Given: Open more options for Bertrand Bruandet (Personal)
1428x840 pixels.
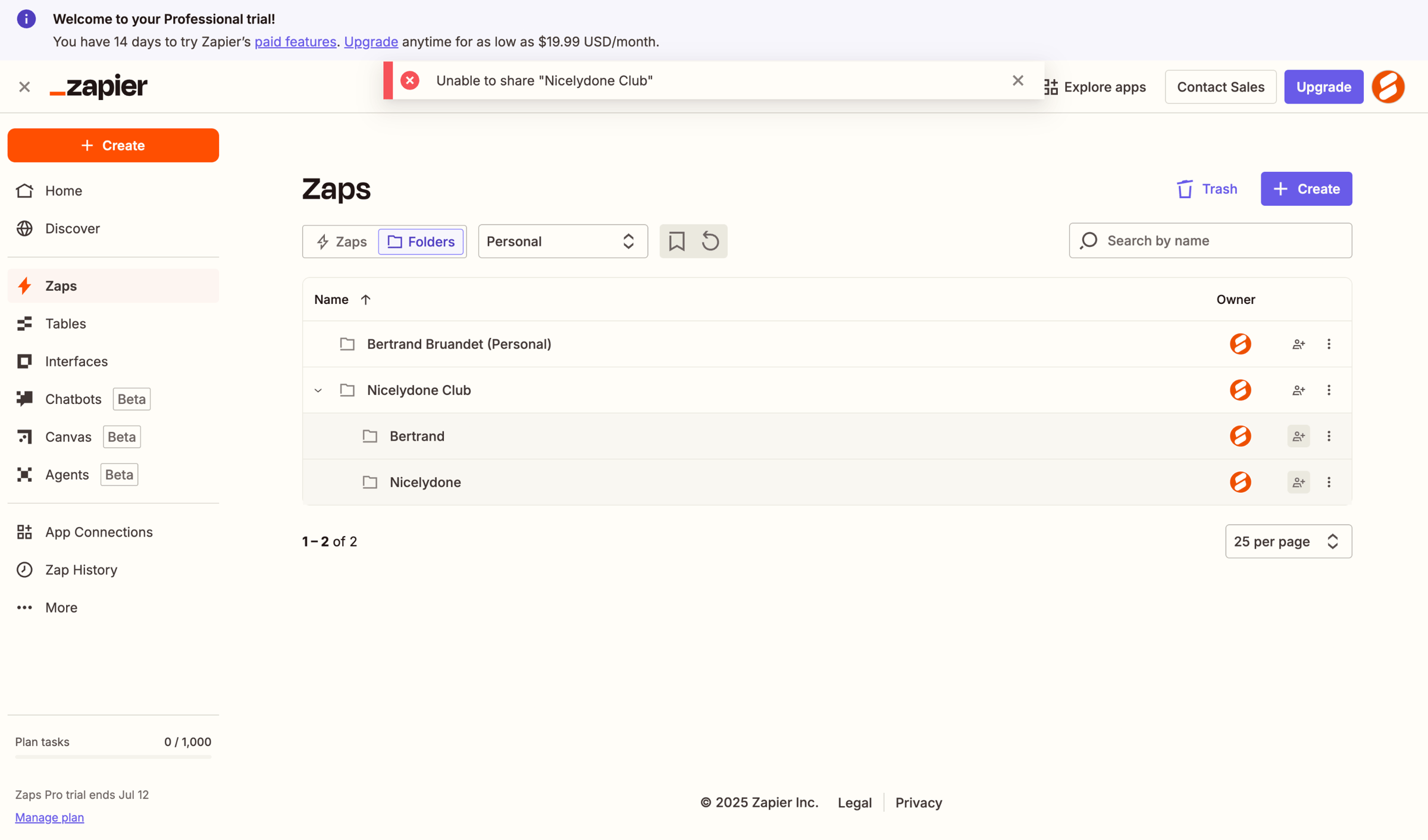Looking at the screenshot, I should [x=1329, y=344].
